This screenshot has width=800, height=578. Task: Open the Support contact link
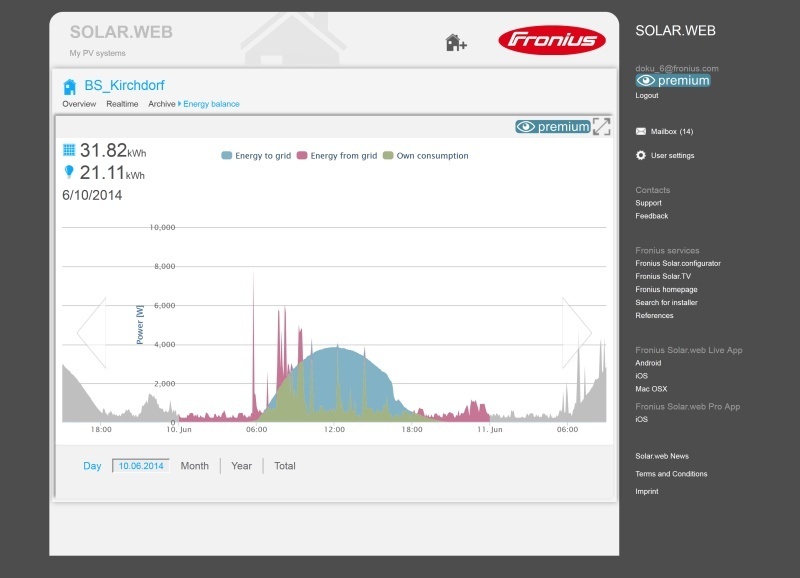(x=648, y=203)
